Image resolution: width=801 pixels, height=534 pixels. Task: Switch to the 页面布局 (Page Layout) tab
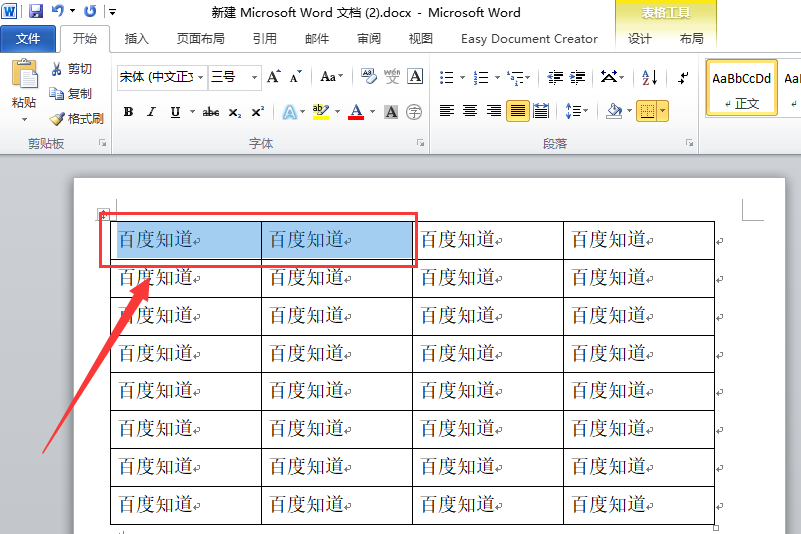[200, 39]
